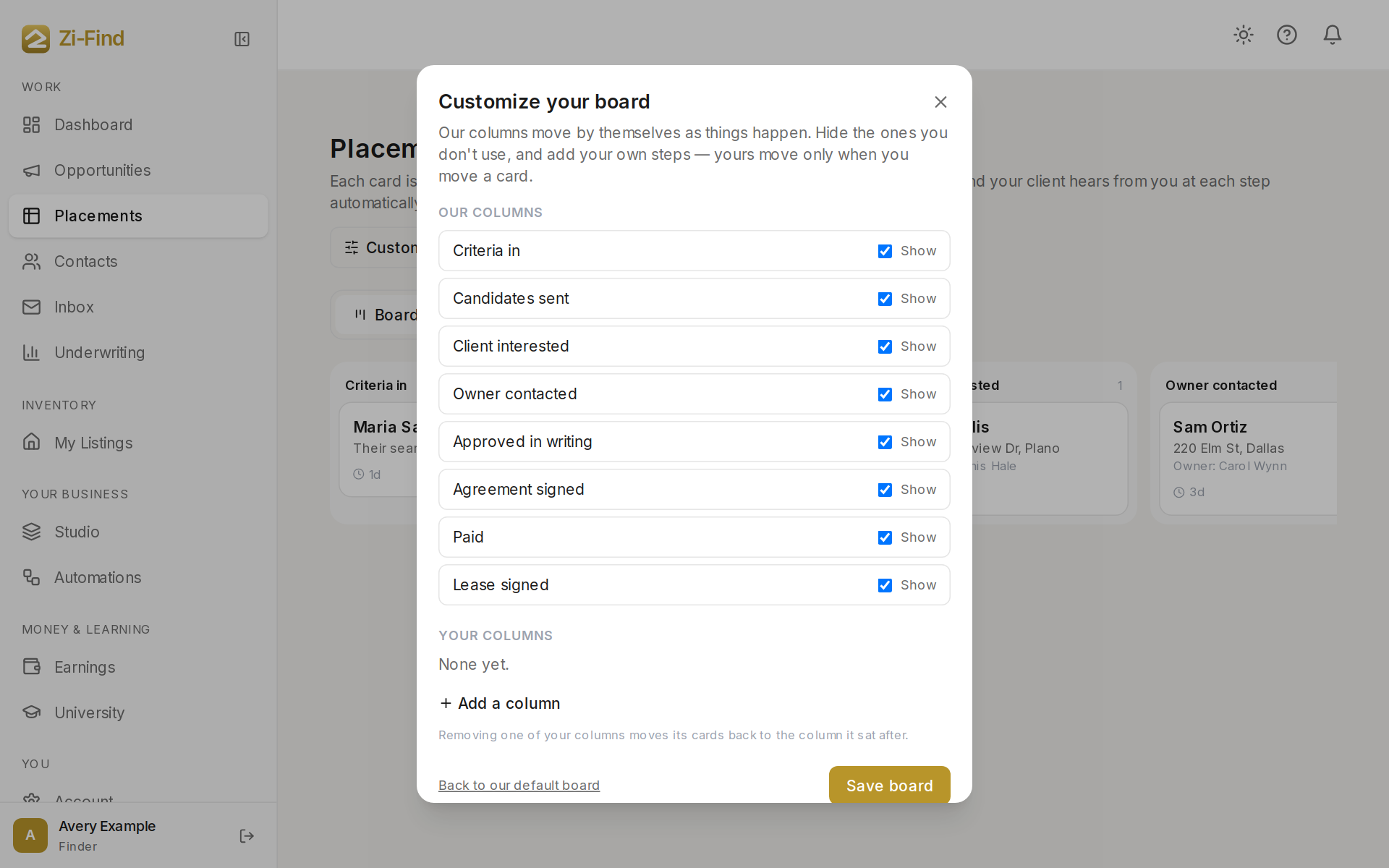
Task: Click the 'None yet.' text
Action: pyautogui.click(x=474, y=664)
